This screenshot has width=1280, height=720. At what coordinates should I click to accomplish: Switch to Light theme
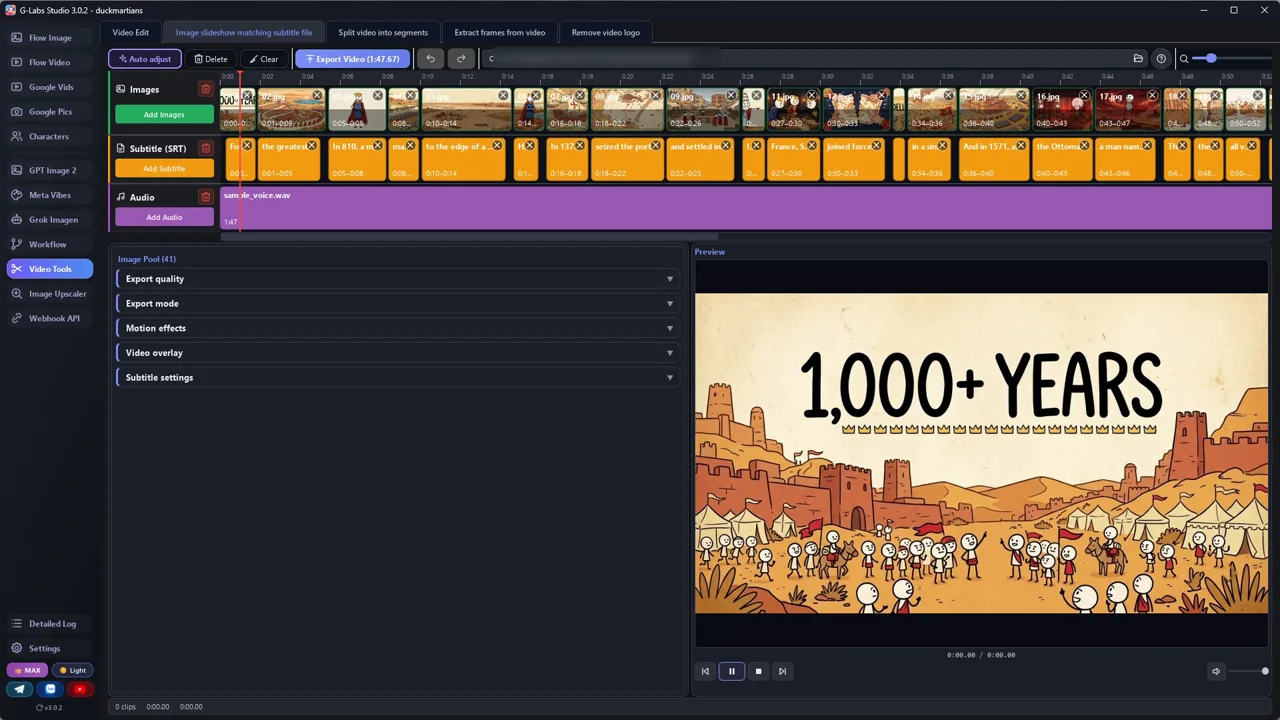pos(72,670)
